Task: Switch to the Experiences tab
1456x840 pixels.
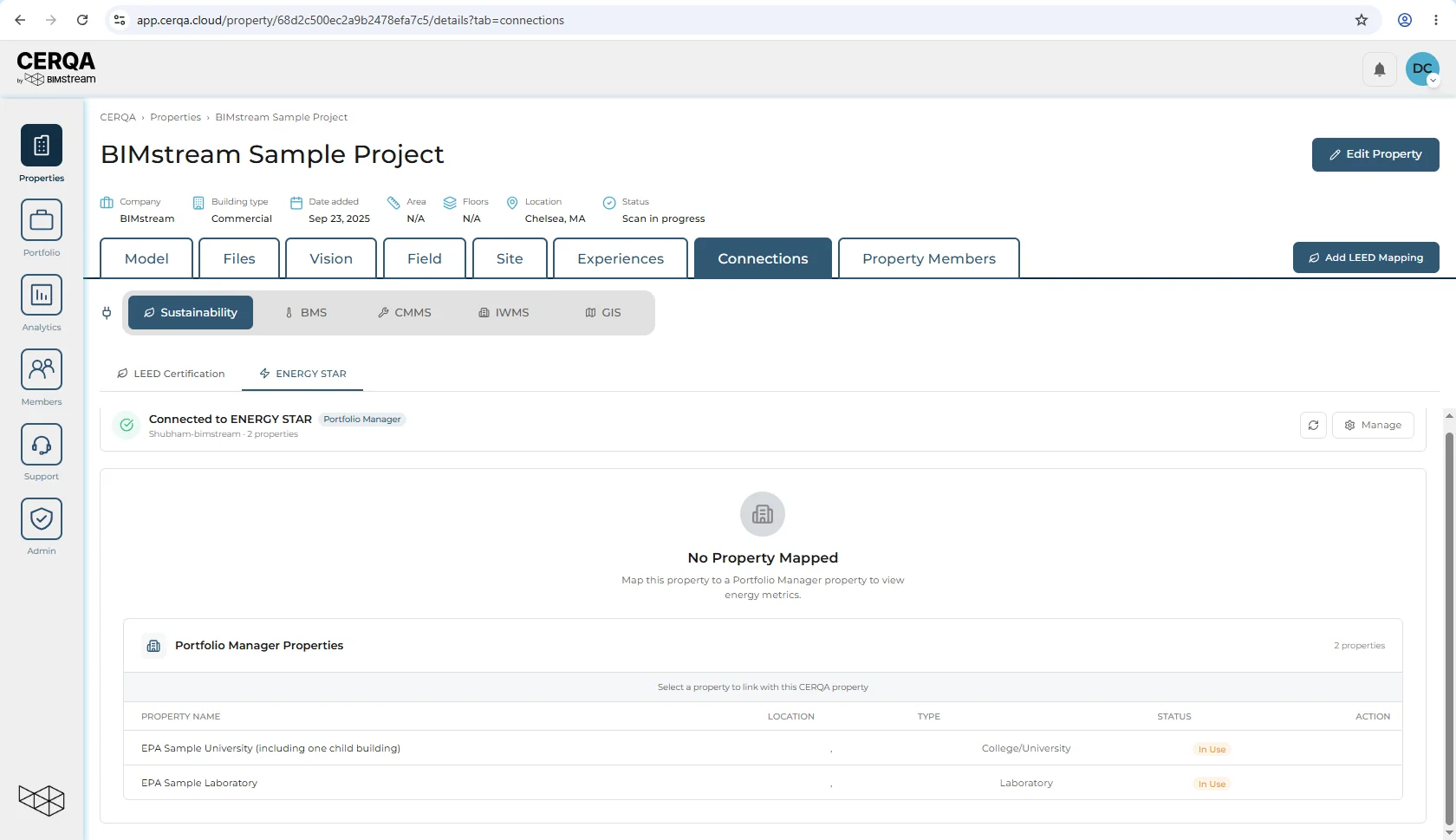Action: (x=621, y=258)
